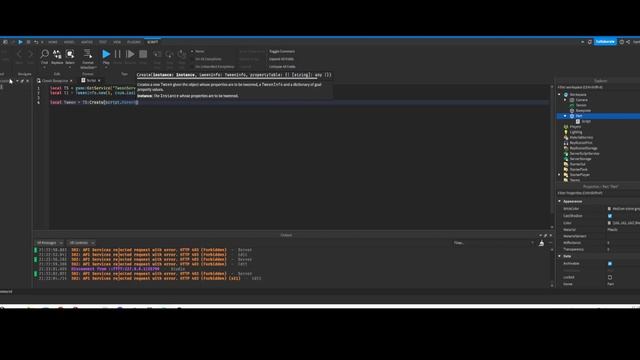Toggle the Locked checkbox
This screenshot has height=360, width=640.
(x=610, y=277)
